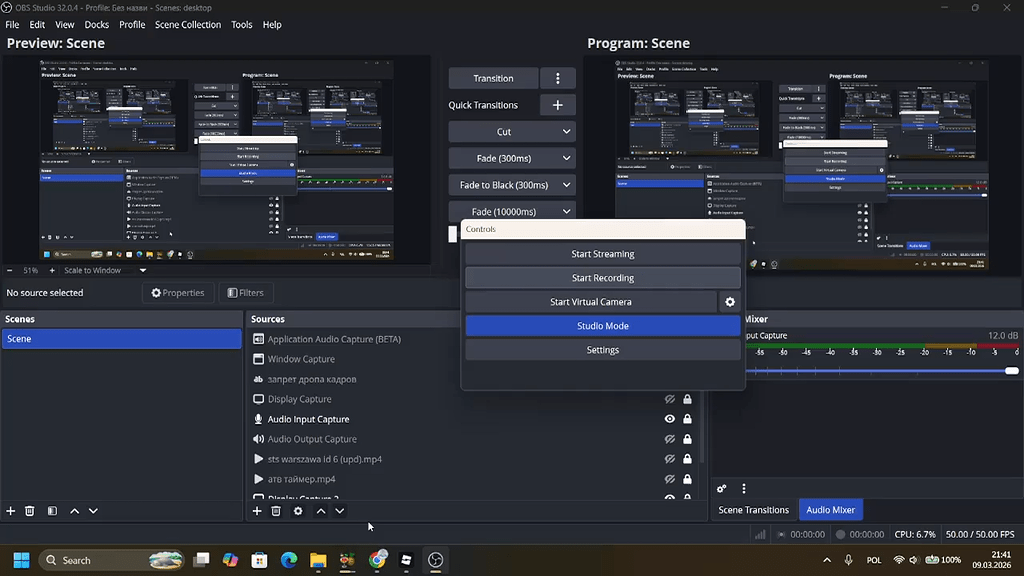This screenshot has width=1024, height=576.
Task: Click the play icon of sts warszawa video
Action: [x=259, y=459]
